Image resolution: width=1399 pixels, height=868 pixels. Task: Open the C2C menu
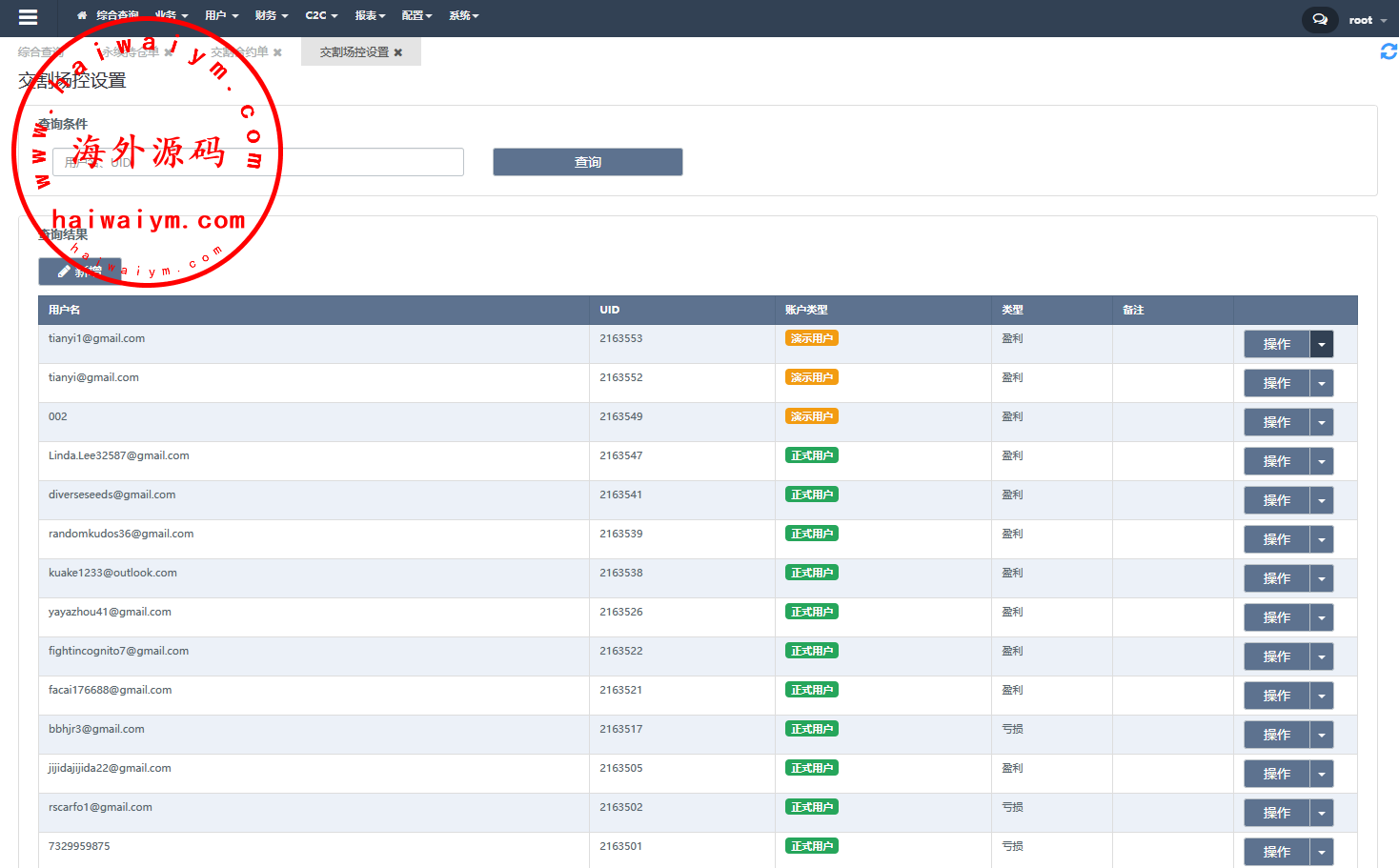[321, 16]
